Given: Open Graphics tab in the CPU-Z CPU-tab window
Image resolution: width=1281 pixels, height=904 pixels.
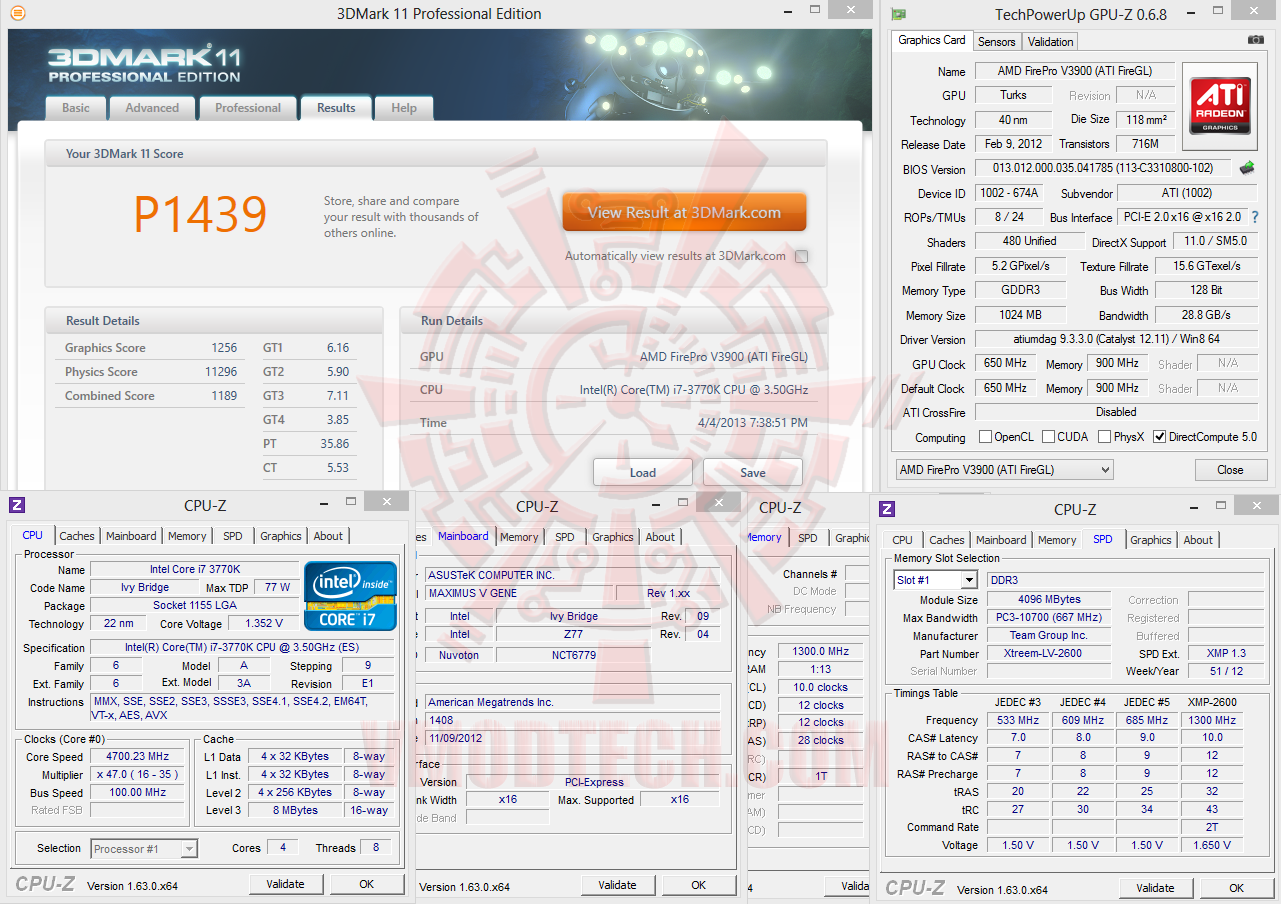Looking at the screenshot, I should click(x=281, y=536).
